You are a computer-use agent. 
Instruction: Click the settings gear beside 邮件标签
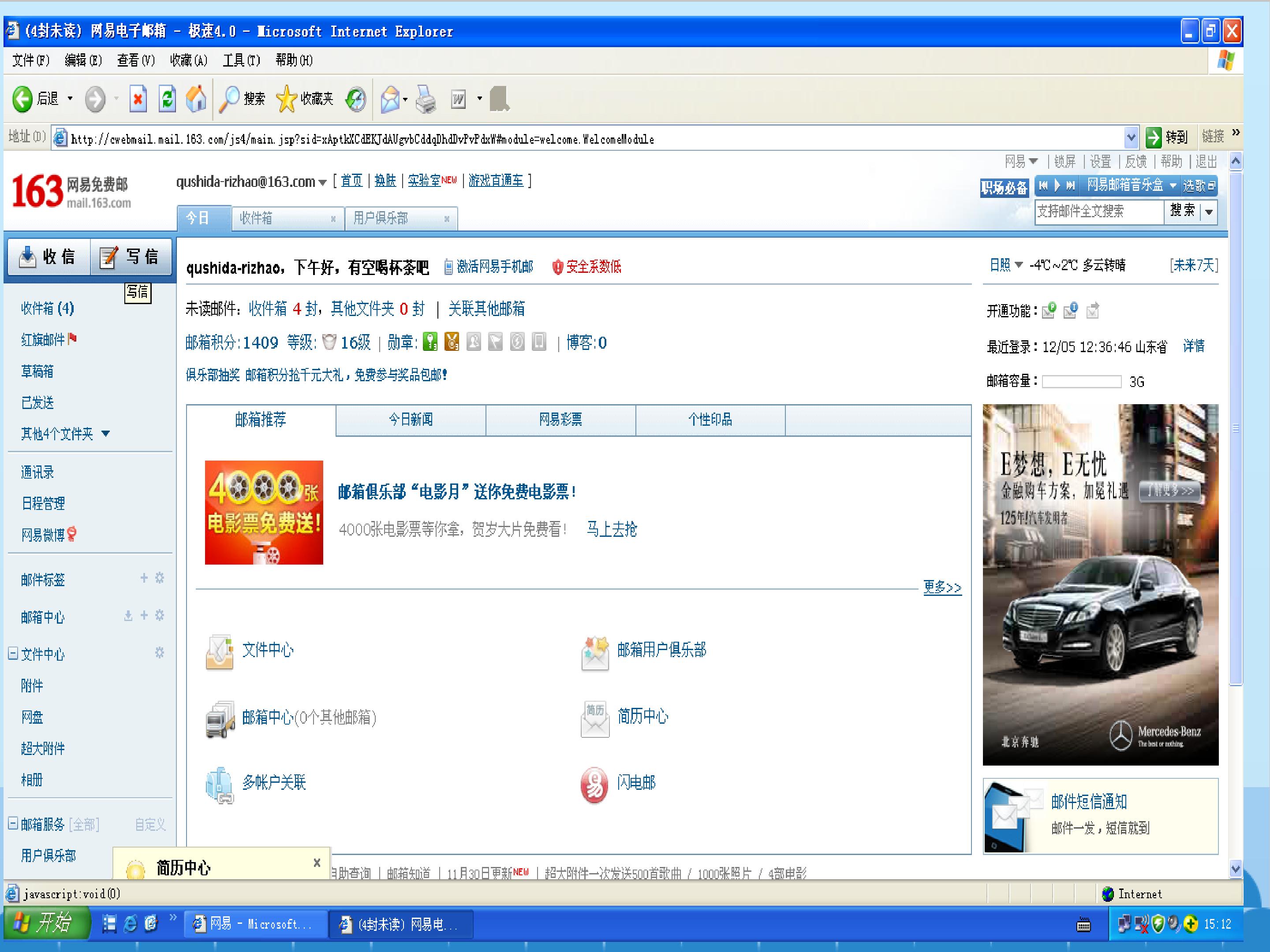160,578
